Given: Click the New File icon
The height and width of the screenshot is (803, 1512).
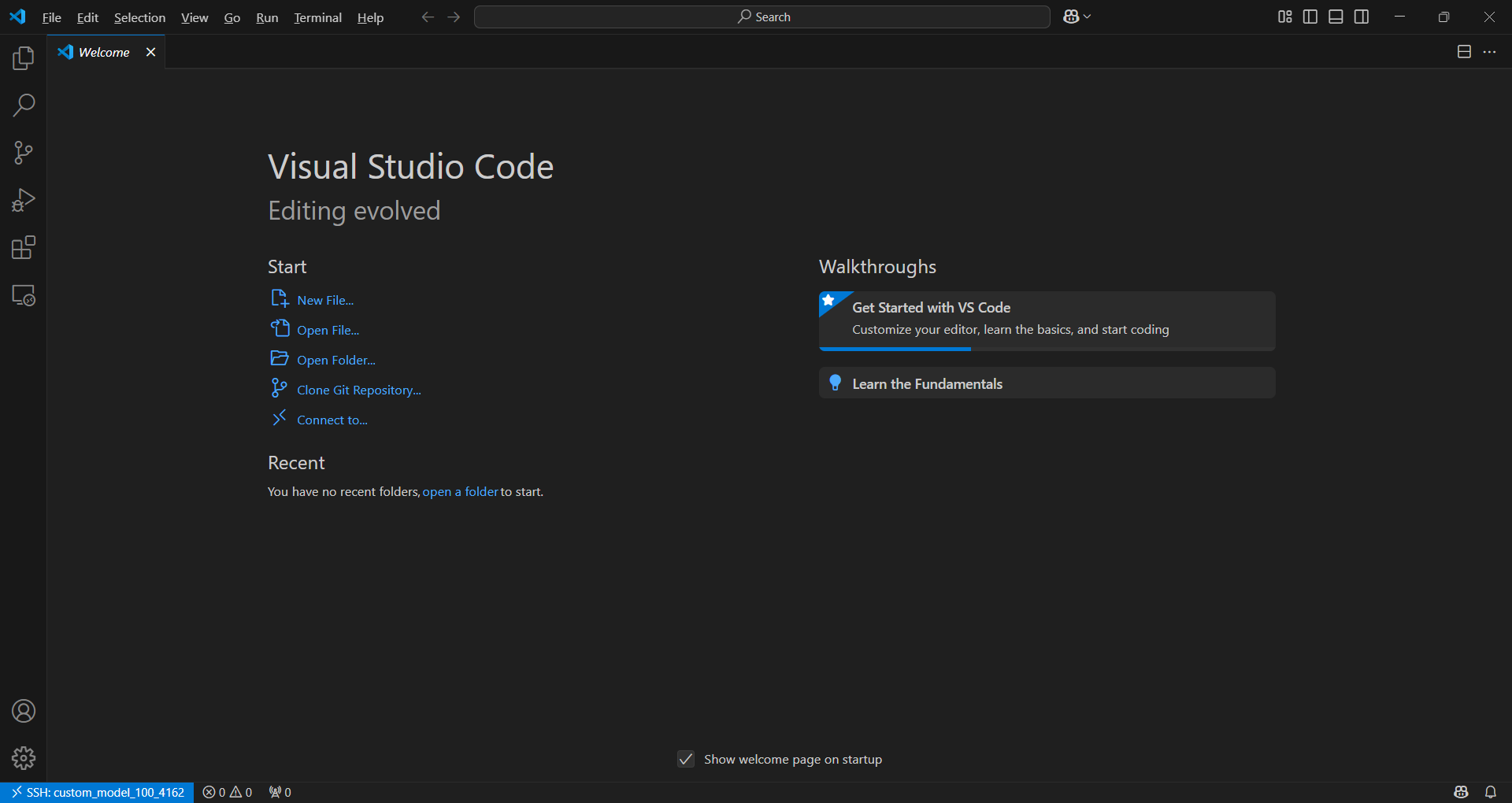Looking at the screenshot, I should coord(280,298).
